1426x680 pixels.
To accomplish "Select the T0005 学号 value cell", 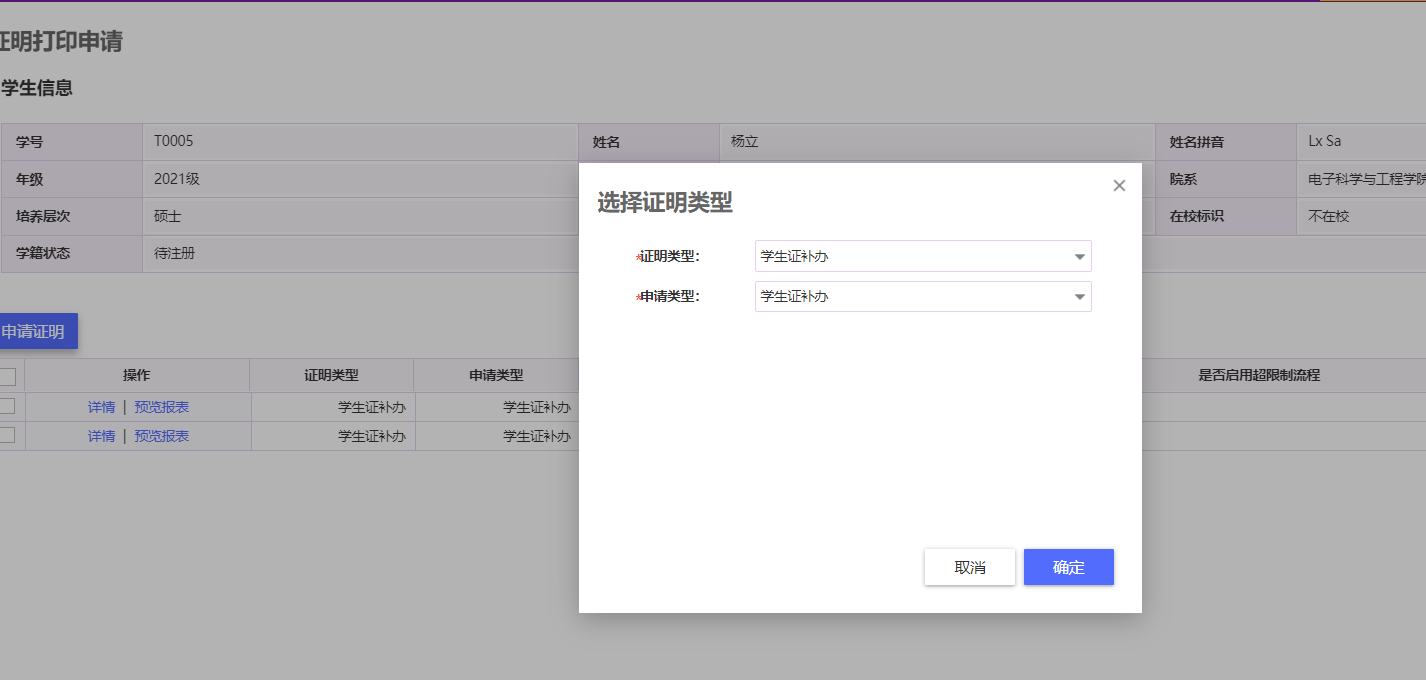I will (x=173, y=142).
